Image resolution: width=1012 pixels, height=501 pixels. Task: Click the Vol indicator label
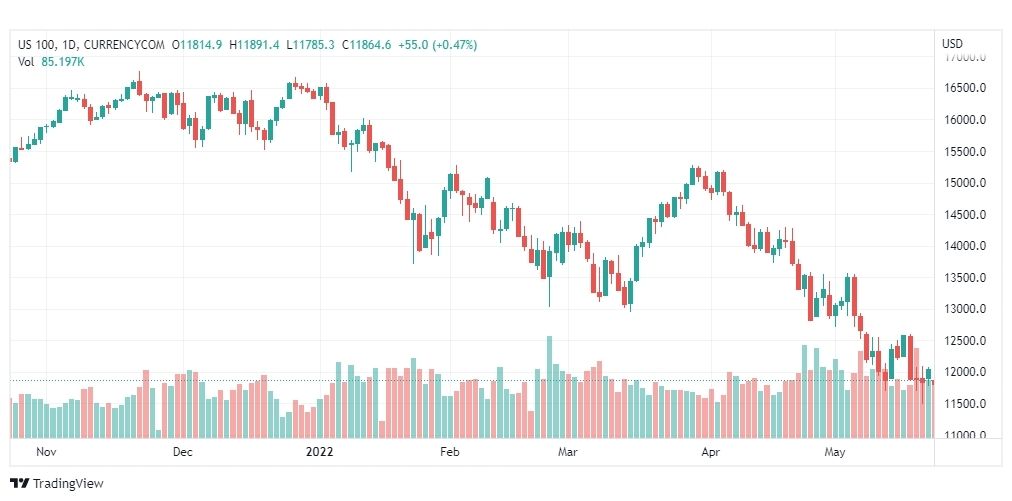pyautogui.click(x=26, y=62)
